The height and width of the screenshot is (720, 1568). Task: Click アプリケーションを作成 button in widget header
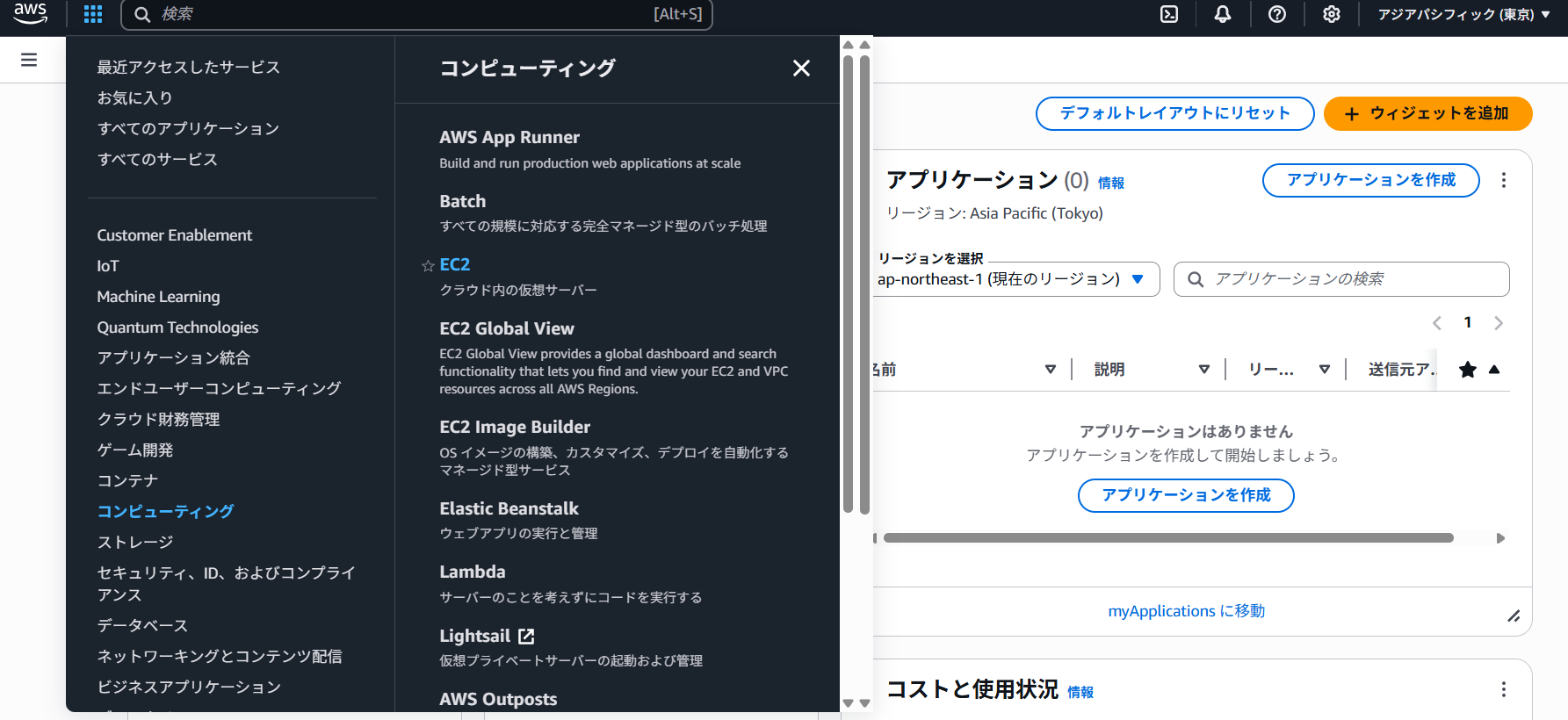tap(1370, 180)
